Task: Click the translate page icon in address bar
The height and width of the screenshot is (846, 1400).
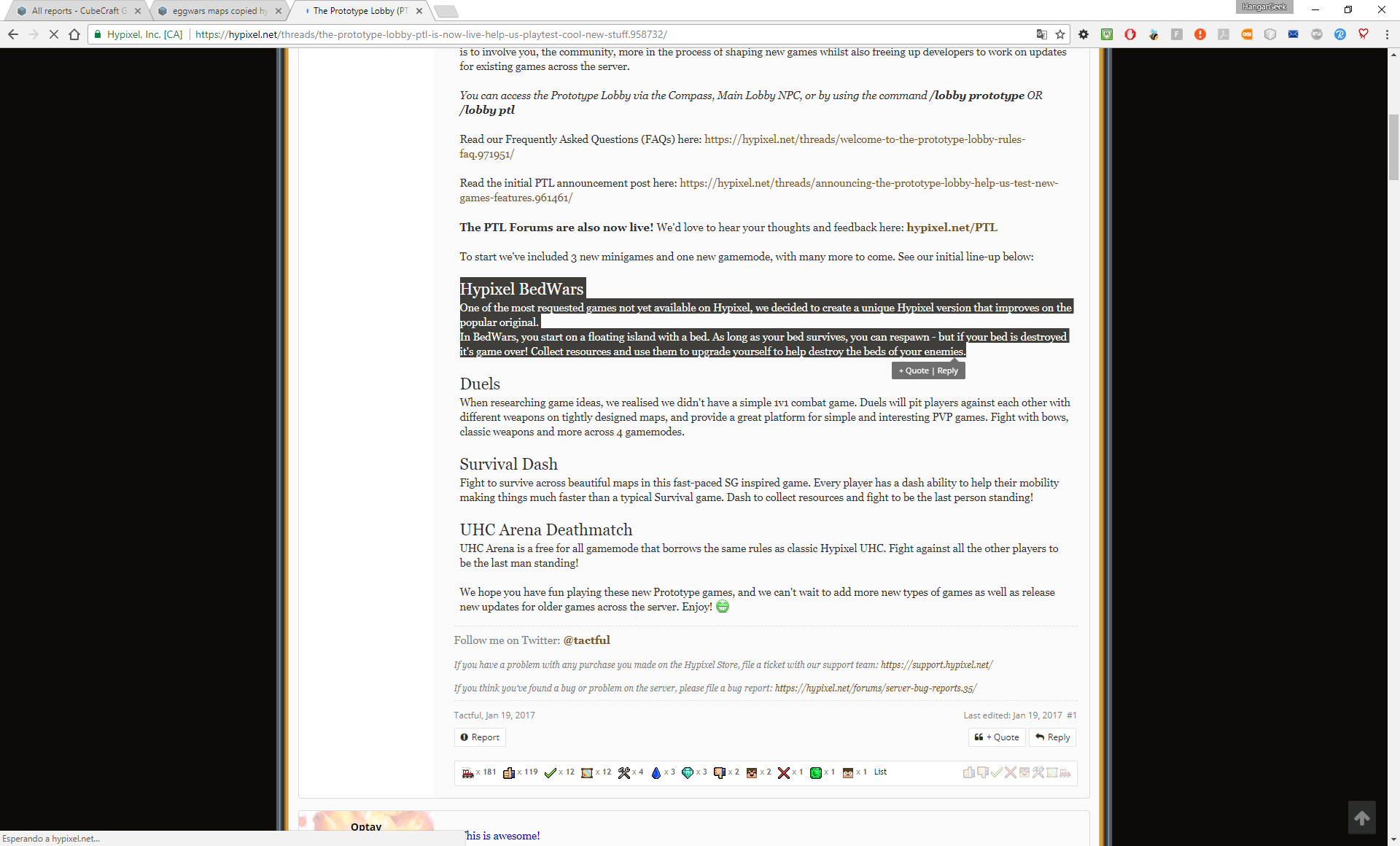Action: (x=1042, y=34)
